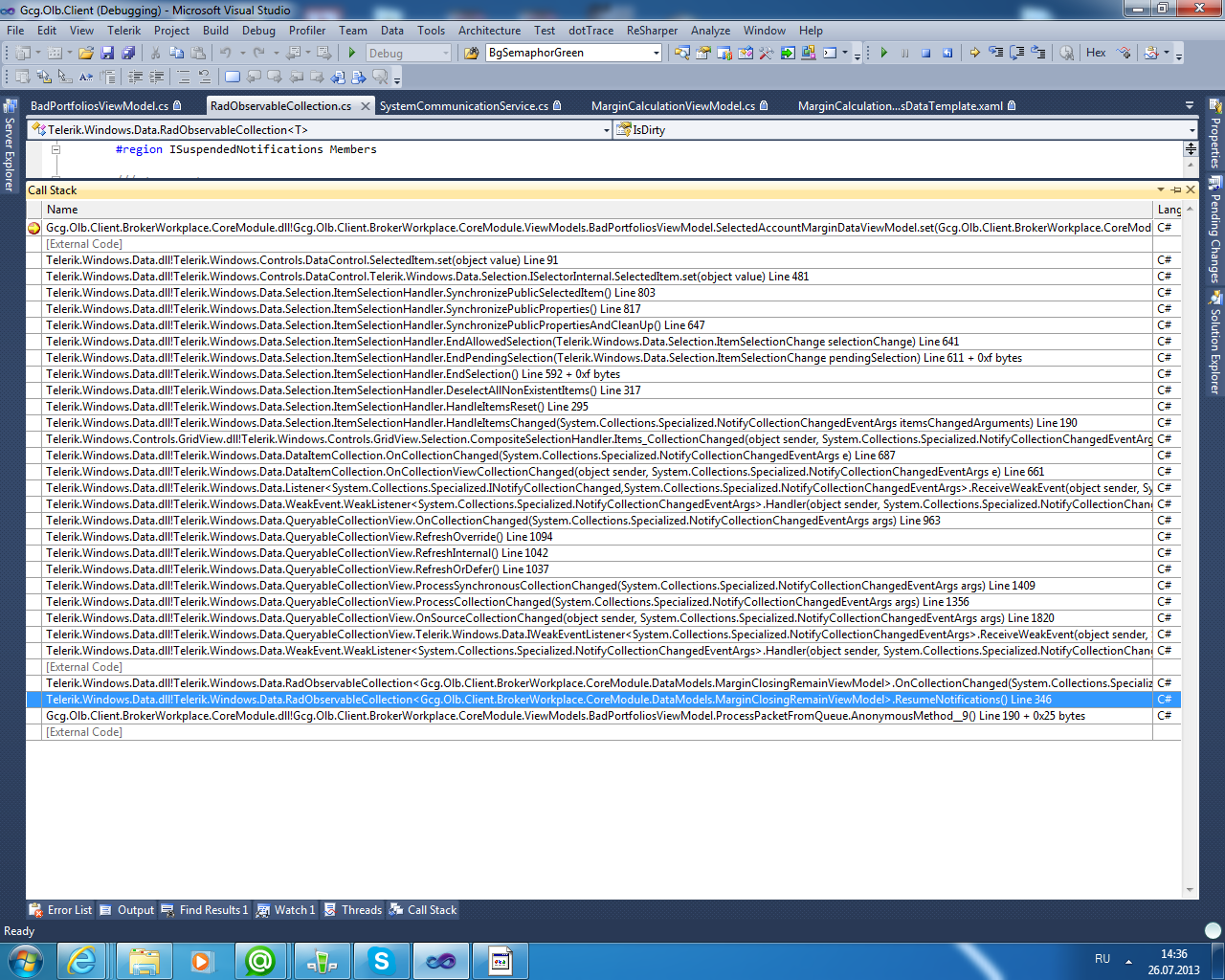Open the active files list dropdown

click(1190, 105)
